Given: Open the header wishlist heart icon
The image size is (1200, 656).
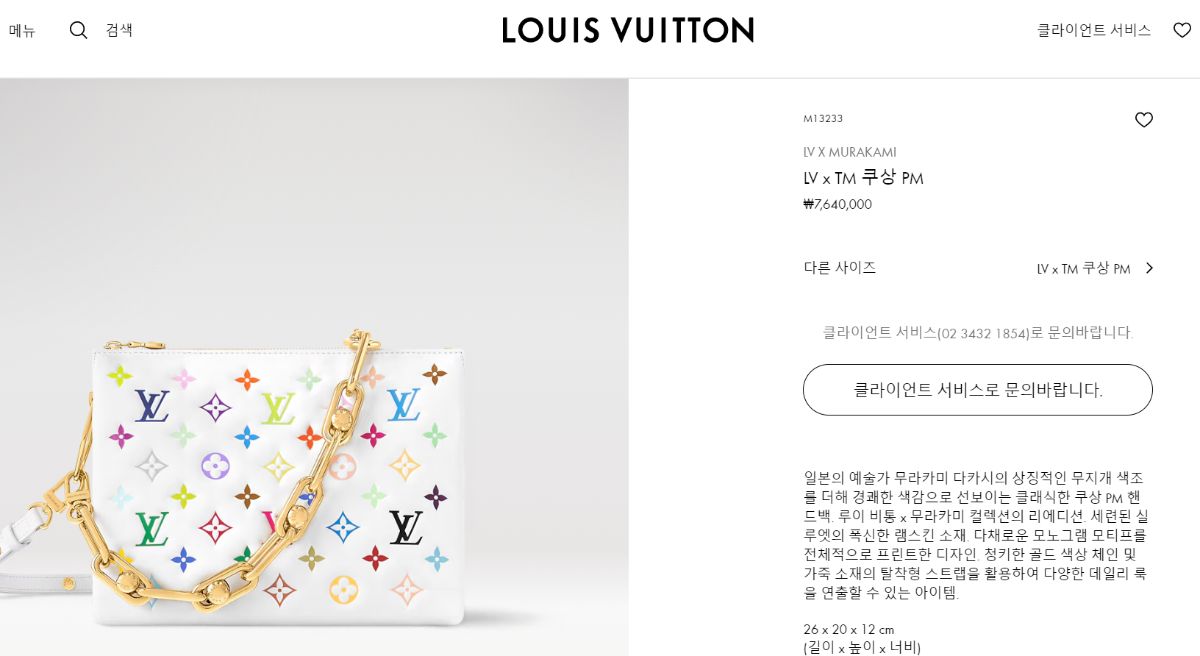Looking at the screenshot, I should point(1182,30).
